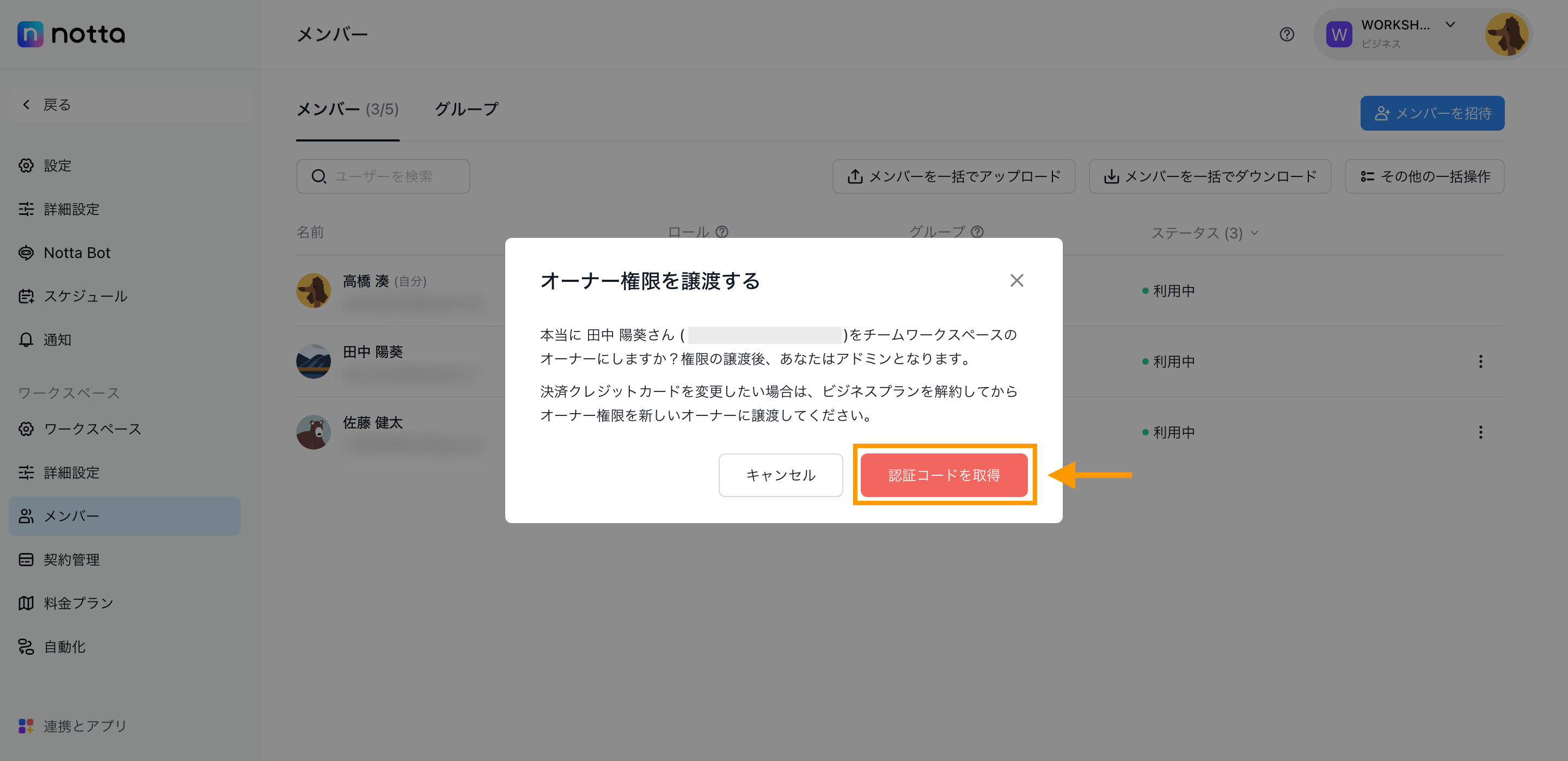Click キャンセル button in dialog
1568x761 pixels.
[x=780, y=475]
